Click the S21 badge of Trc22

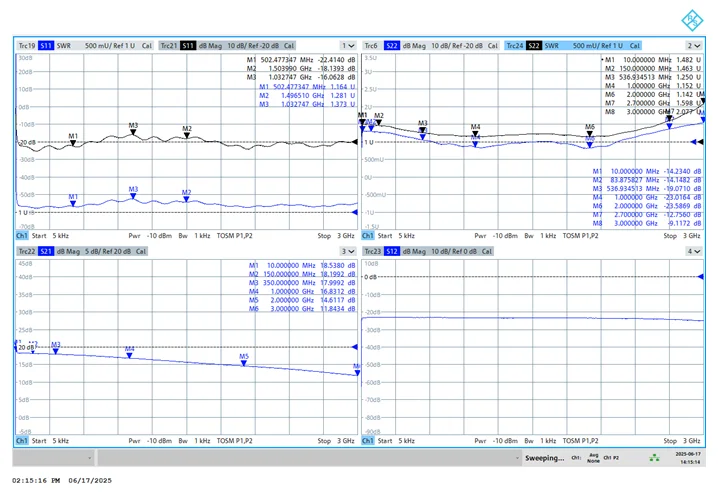(x=46, y=251)
